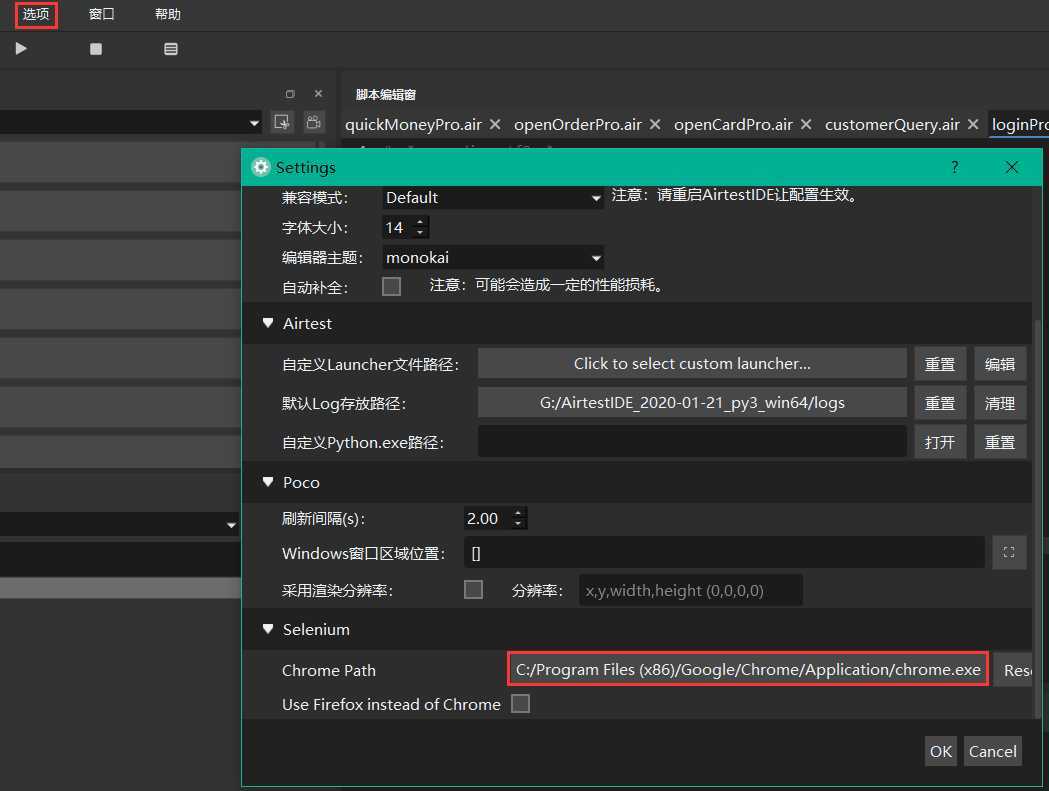The image size is (1049, 791).
Task: Click the font size value 14
Action: (x=397, y=228)
